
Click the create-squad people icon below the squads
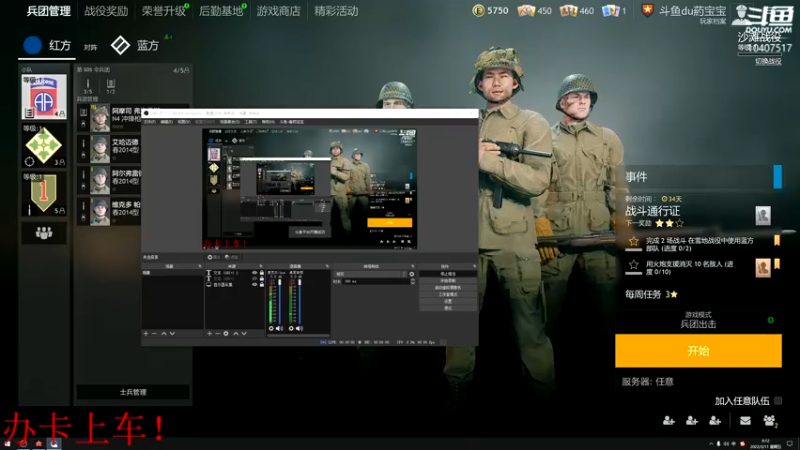tap(44, 233)
